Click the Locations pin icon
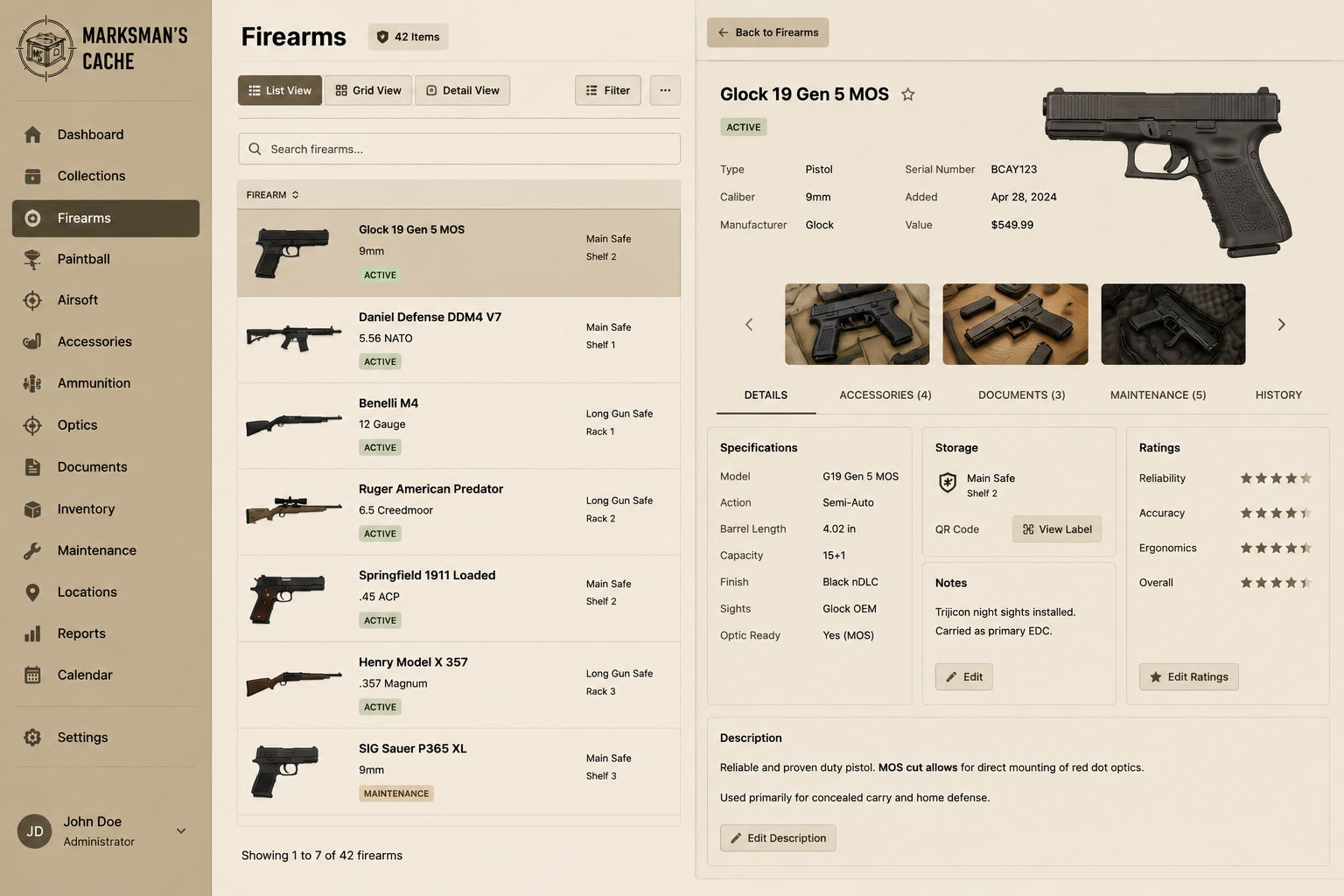The height and width of the screenshot is (896, 1344). tap(32, 592)
